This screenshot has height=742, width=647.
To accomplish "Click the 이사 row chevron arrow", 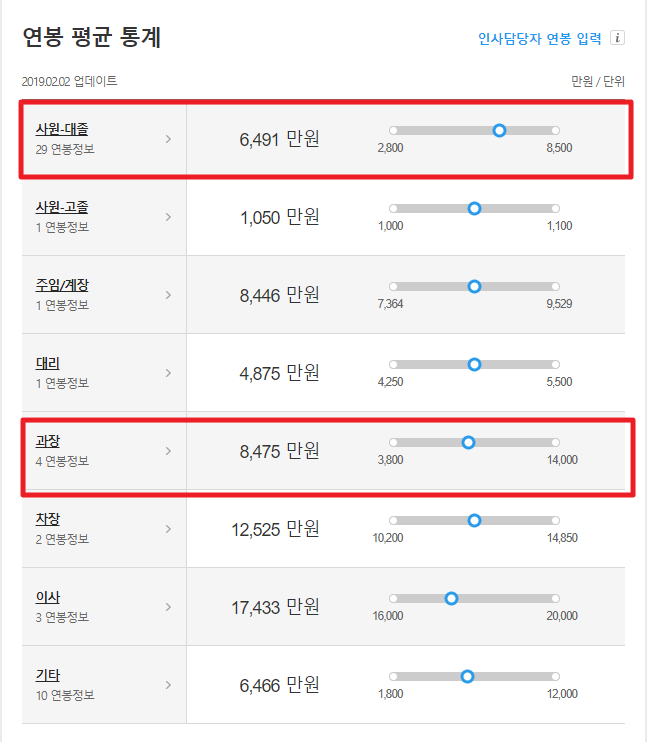I will 168,607.
